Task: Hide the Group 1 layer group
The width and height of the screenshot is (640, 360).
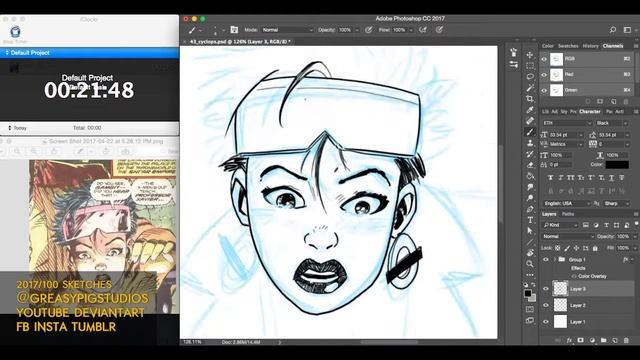Action: coord(546,260)
